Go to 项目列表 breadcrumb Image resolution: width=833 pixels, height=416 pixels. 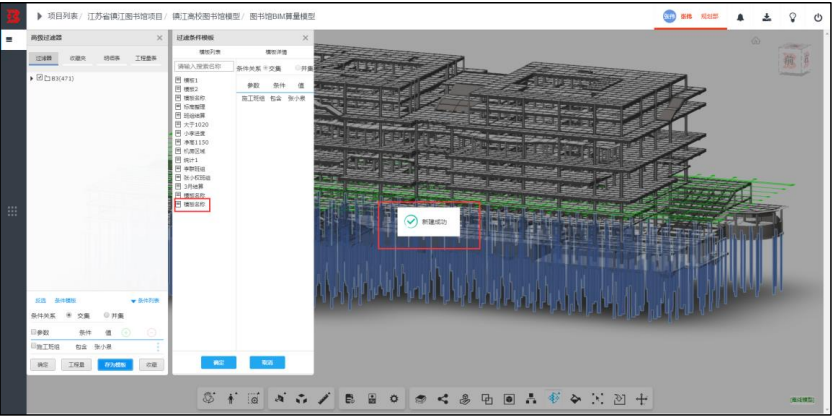(63, 16)
